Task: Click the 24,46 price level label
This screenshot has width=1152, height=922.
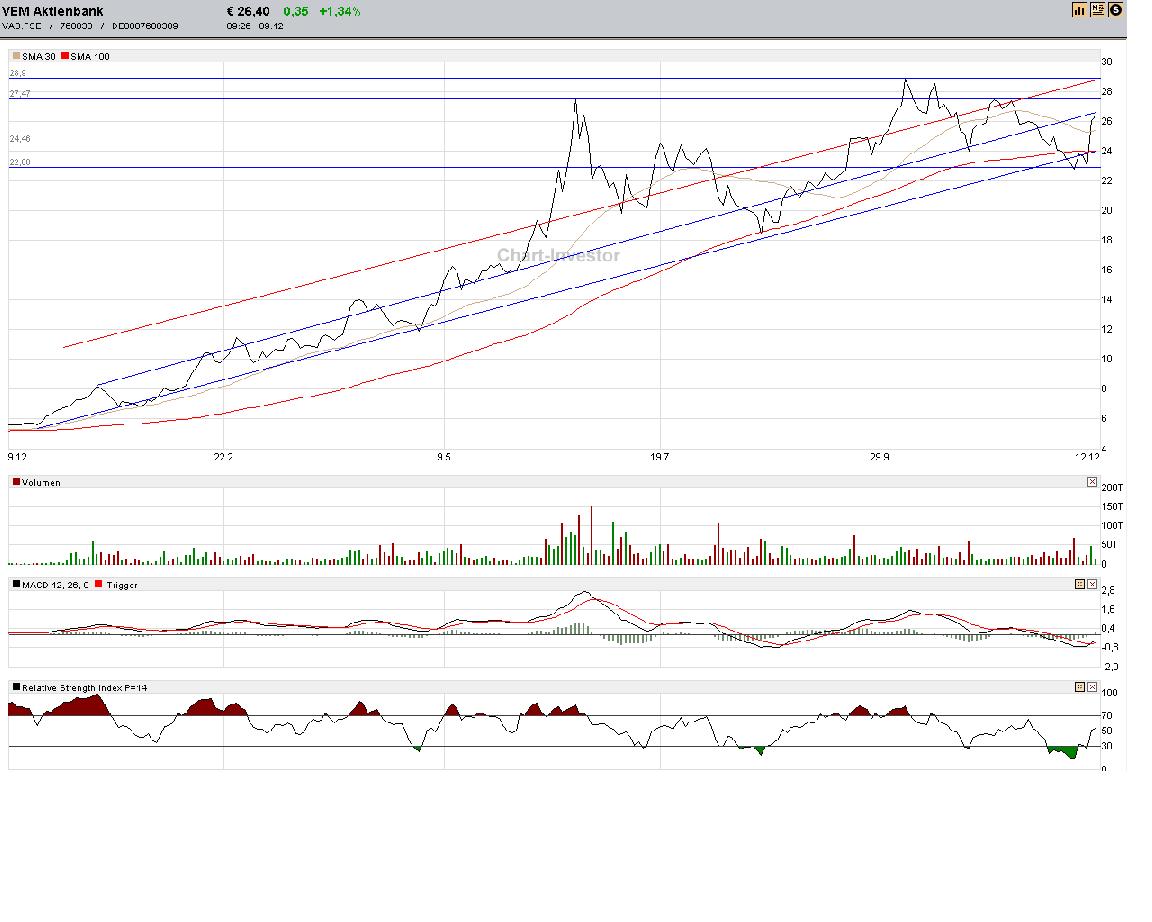Action: click(20, 139)
